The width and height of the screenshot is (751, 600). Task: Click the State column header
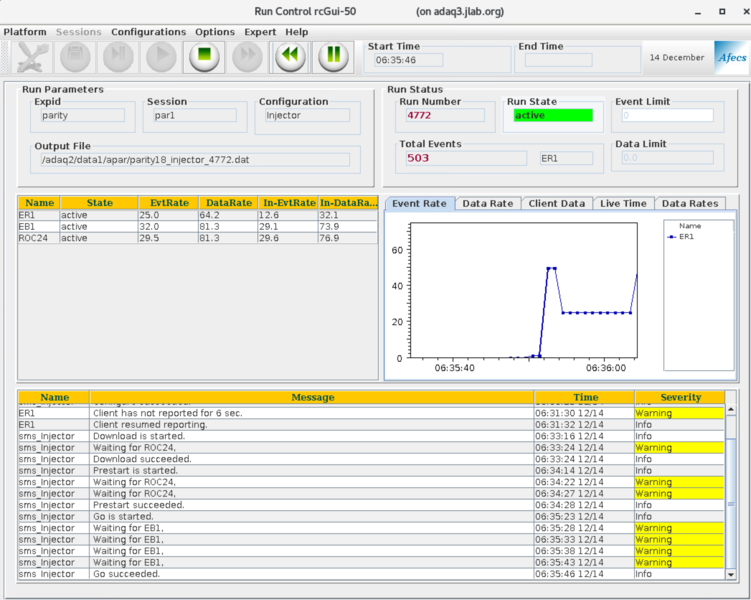pos(100,203)
